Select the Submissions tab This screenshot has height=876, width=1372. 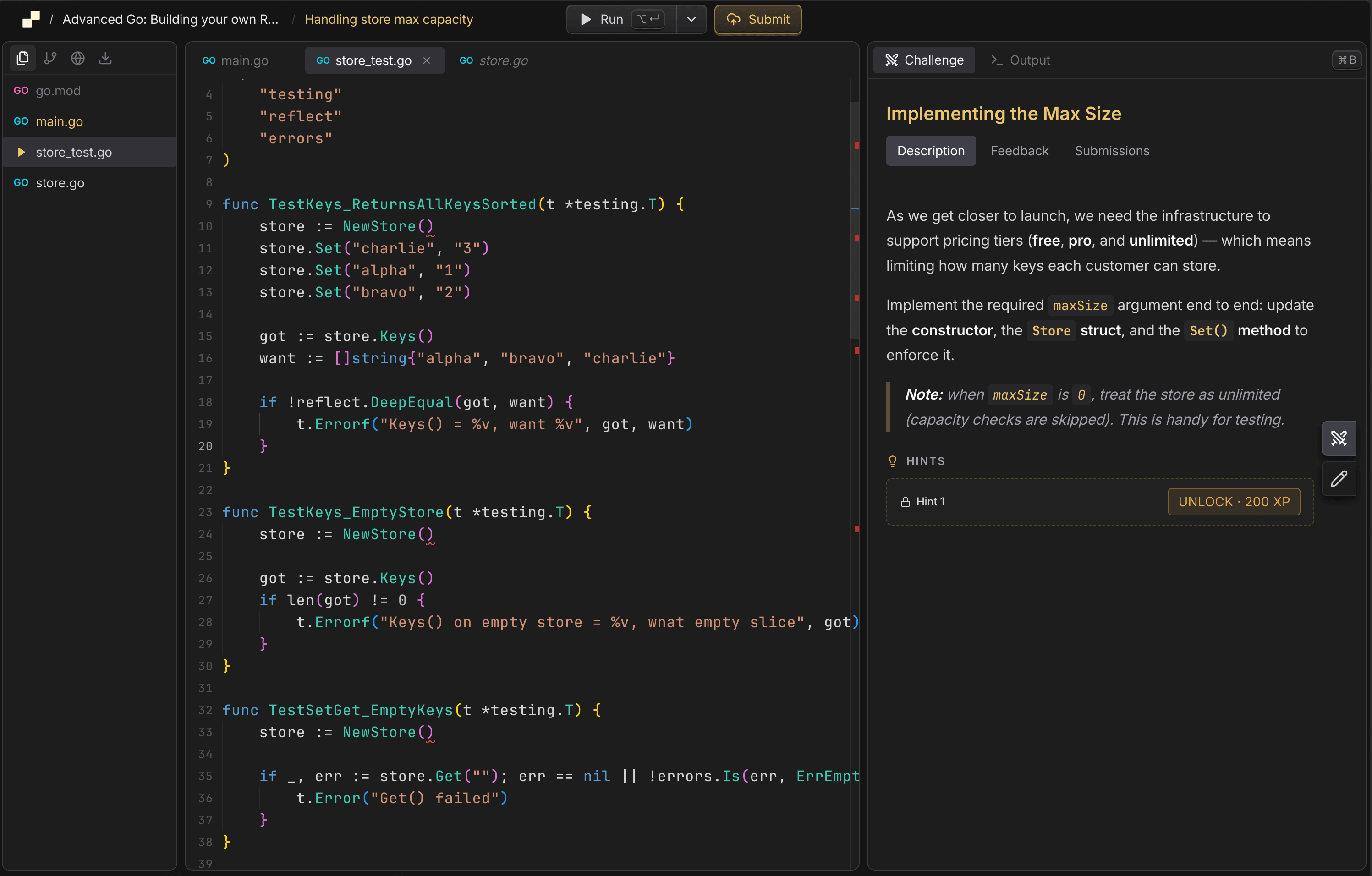point(1112,151)
